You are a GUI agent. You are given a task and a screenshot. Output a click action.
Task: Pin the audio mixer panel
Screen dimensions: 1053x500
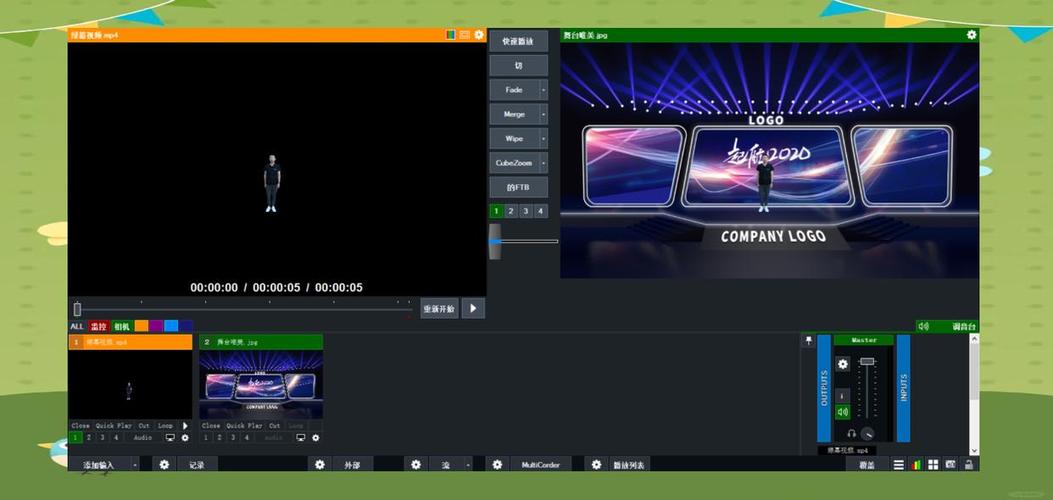[809, 342]
